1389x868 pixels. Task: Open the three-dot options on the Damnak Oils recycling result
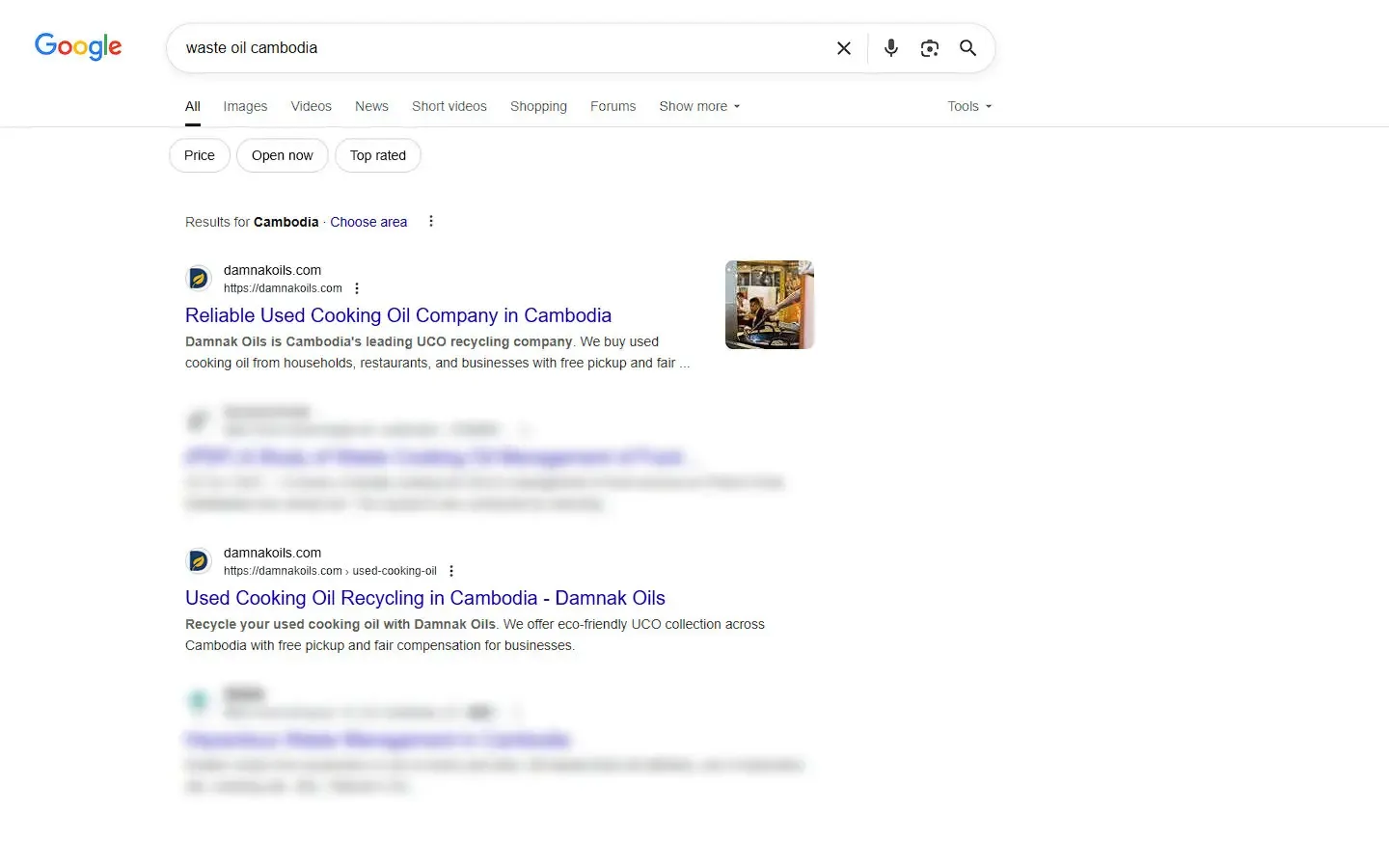(451, 570)
